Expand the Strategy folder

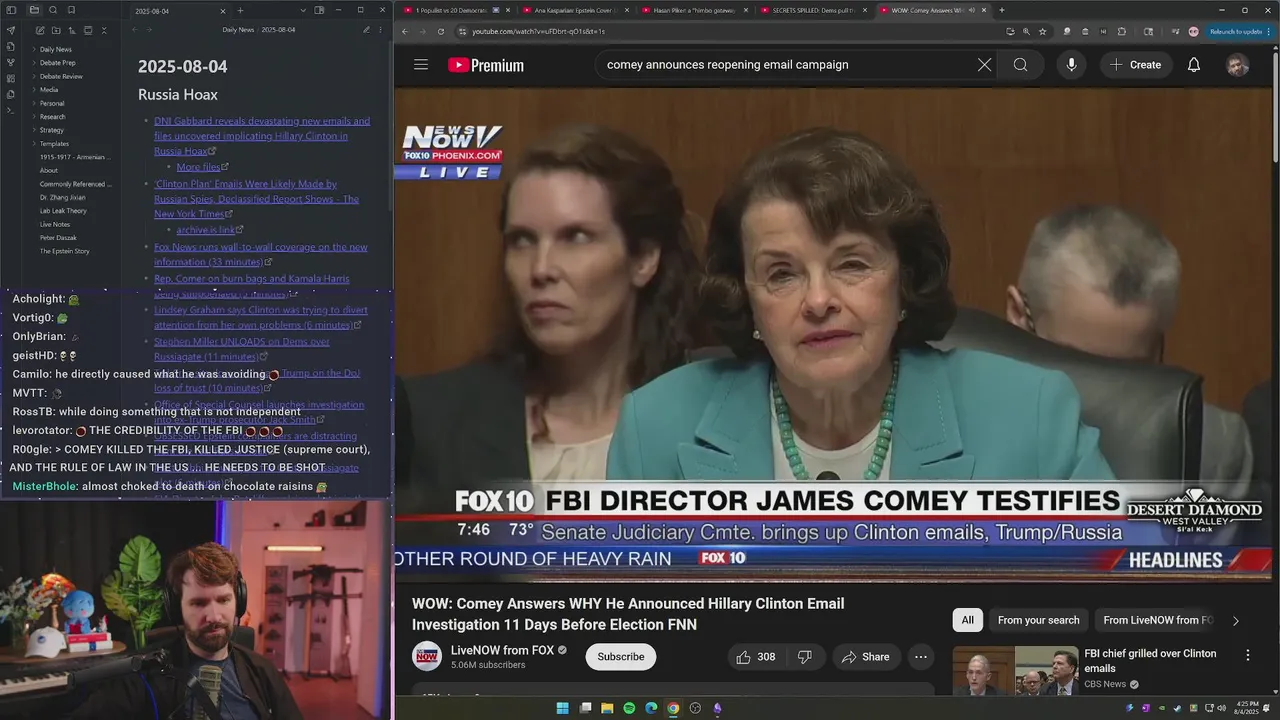(52, 130)
